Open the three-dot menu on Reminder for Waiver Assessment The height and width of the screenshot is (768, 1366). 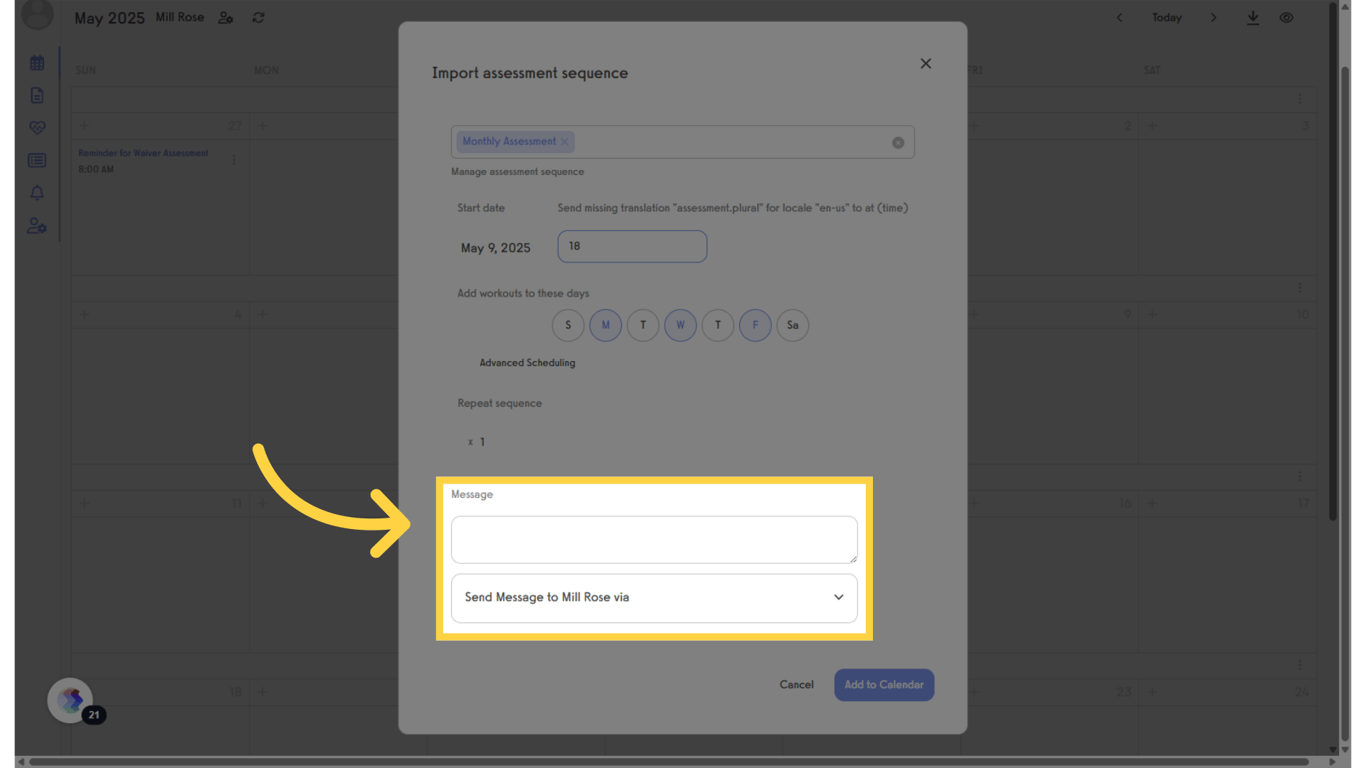click(x=233, y=160)
